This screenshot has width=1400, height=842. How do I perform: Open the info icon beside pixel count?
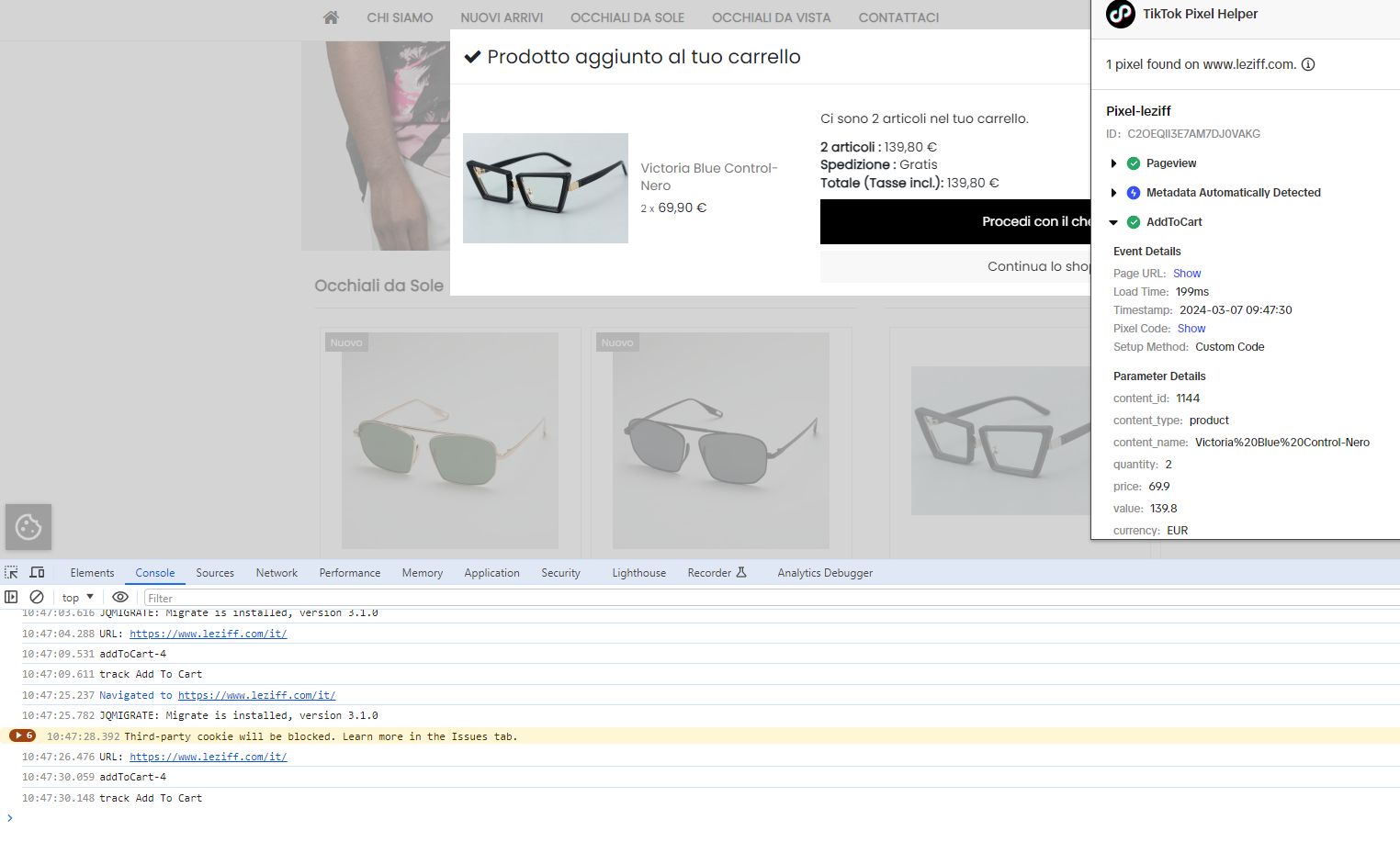1308,64
